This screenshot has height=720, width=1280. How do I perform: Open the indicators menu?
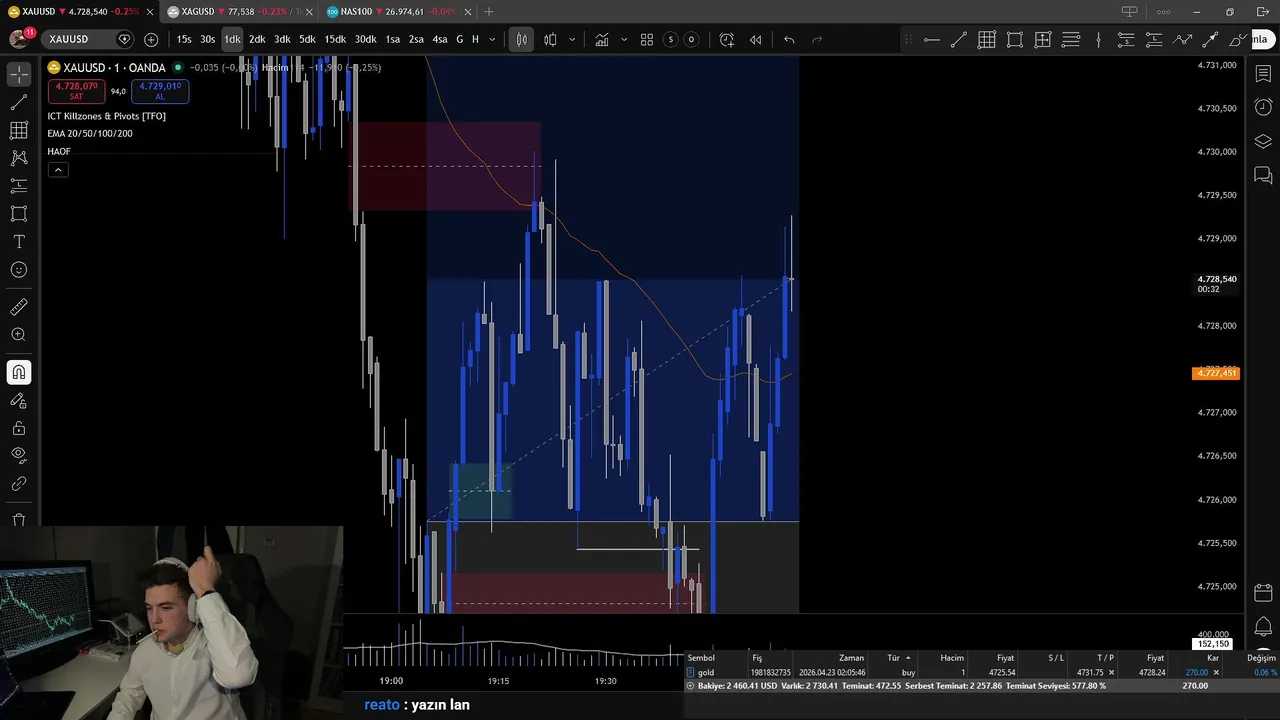click(x=602, y=39)
